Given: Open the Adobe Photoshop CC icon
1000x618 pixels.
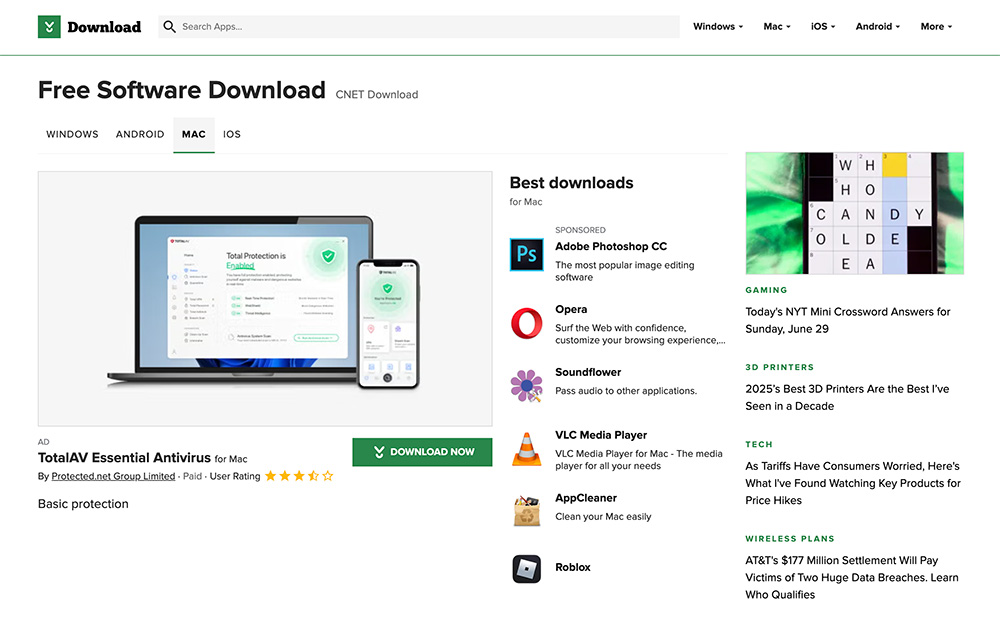Looking at the screenshot, I should tap(527, 254).
